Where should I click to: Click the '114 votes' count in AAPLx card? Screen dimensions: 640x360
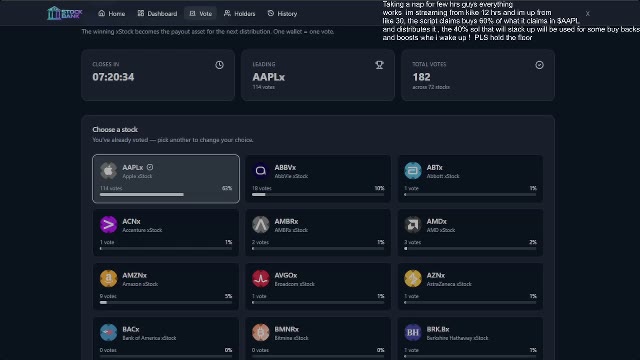(111, 188)
